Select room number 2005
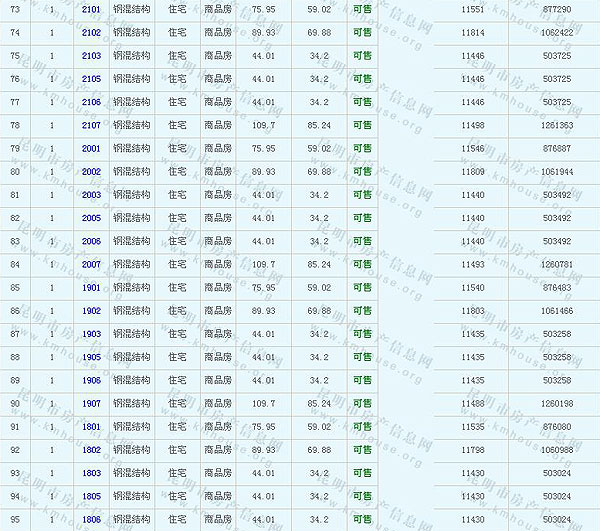The image size is (600, 531). point(91,218)
